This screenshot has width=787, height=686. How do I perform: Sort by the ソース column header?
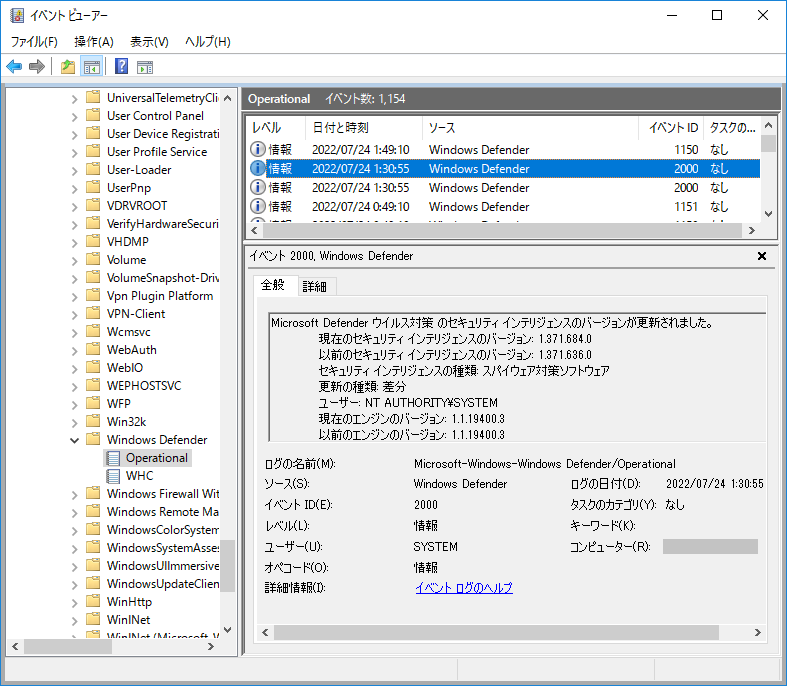[530, 127]
